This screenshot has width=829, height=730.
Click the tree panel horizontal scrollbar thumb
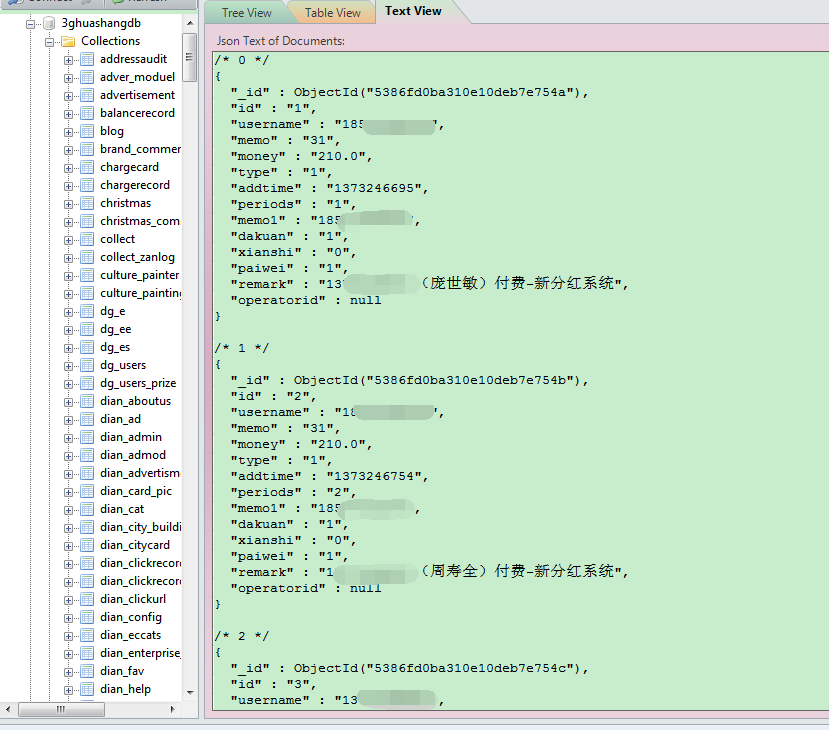pyautogui.click(x=61, y=709)
